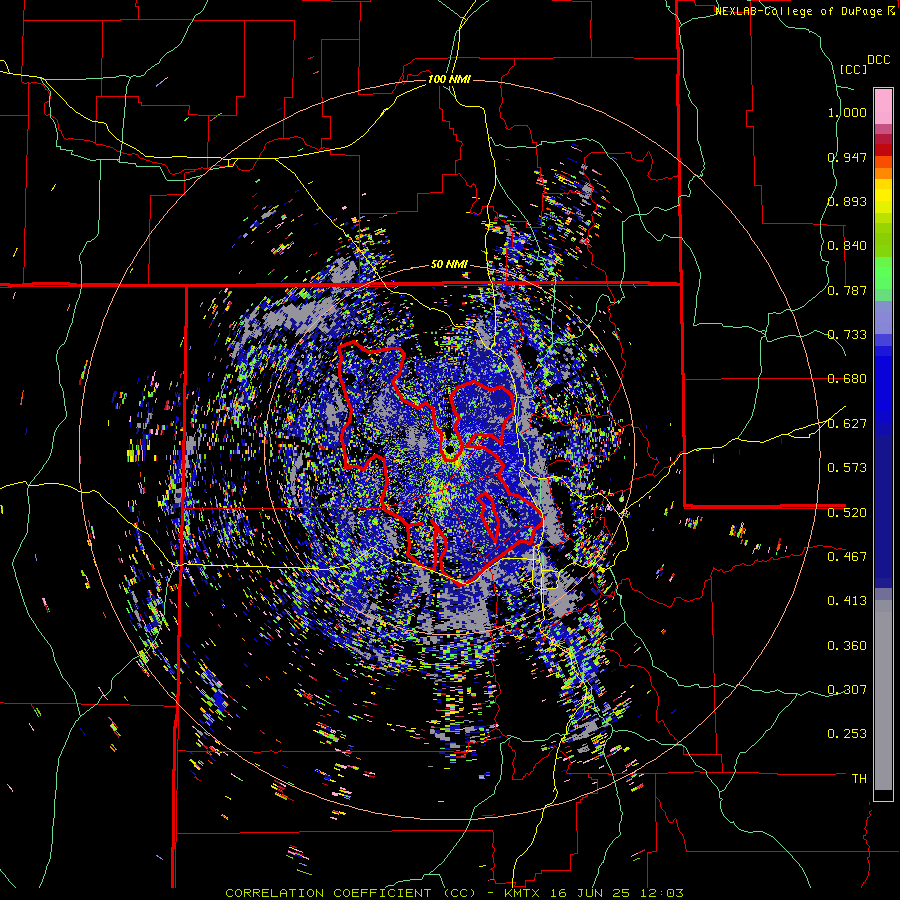Click the pink swatch of the color bar

click(883, 106)
